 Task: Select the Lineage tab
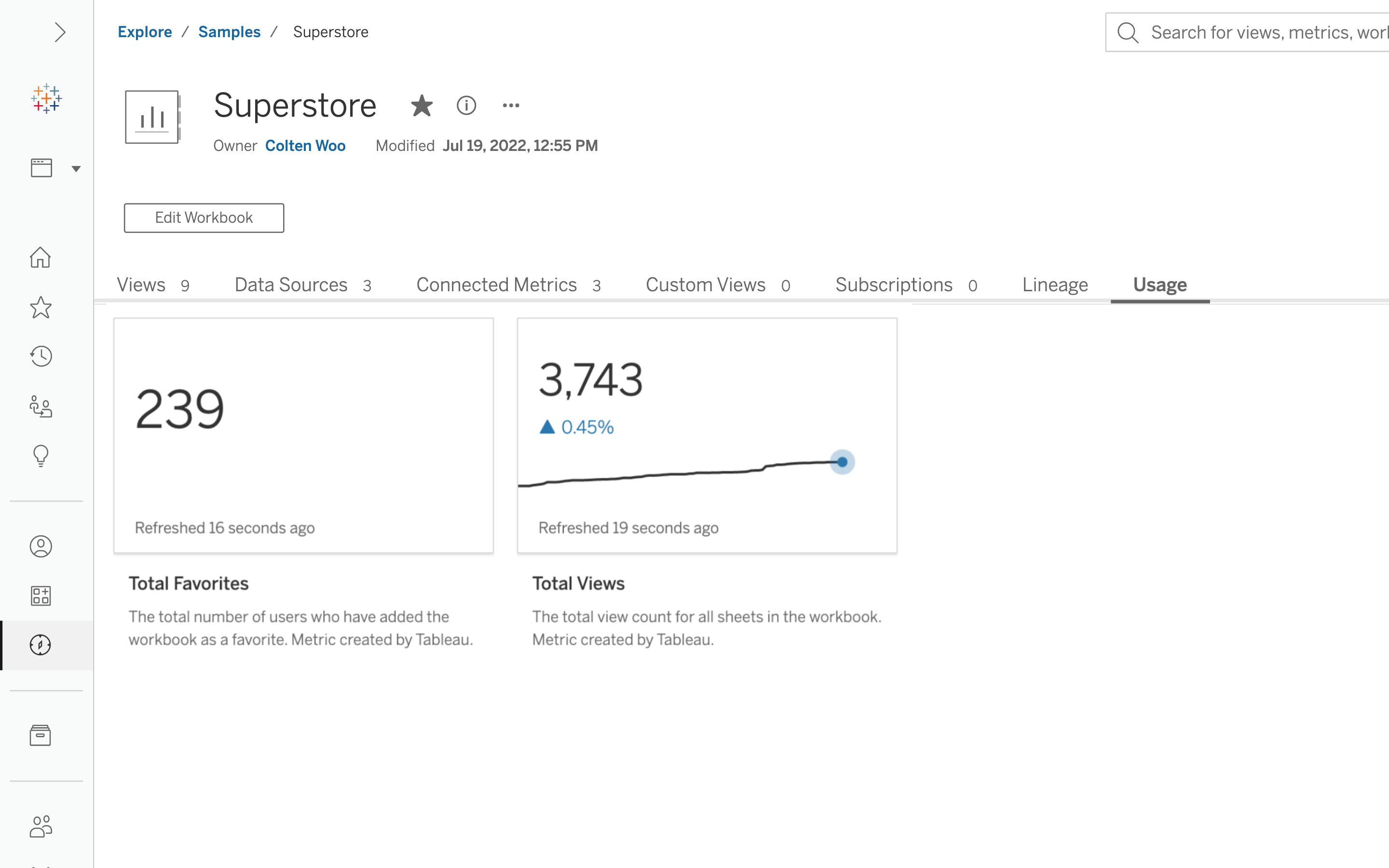pos(1055,285)
